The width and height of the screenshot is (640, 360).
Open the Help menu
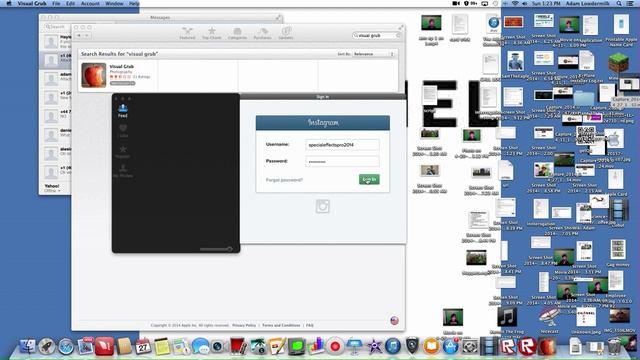coord(134,3)
